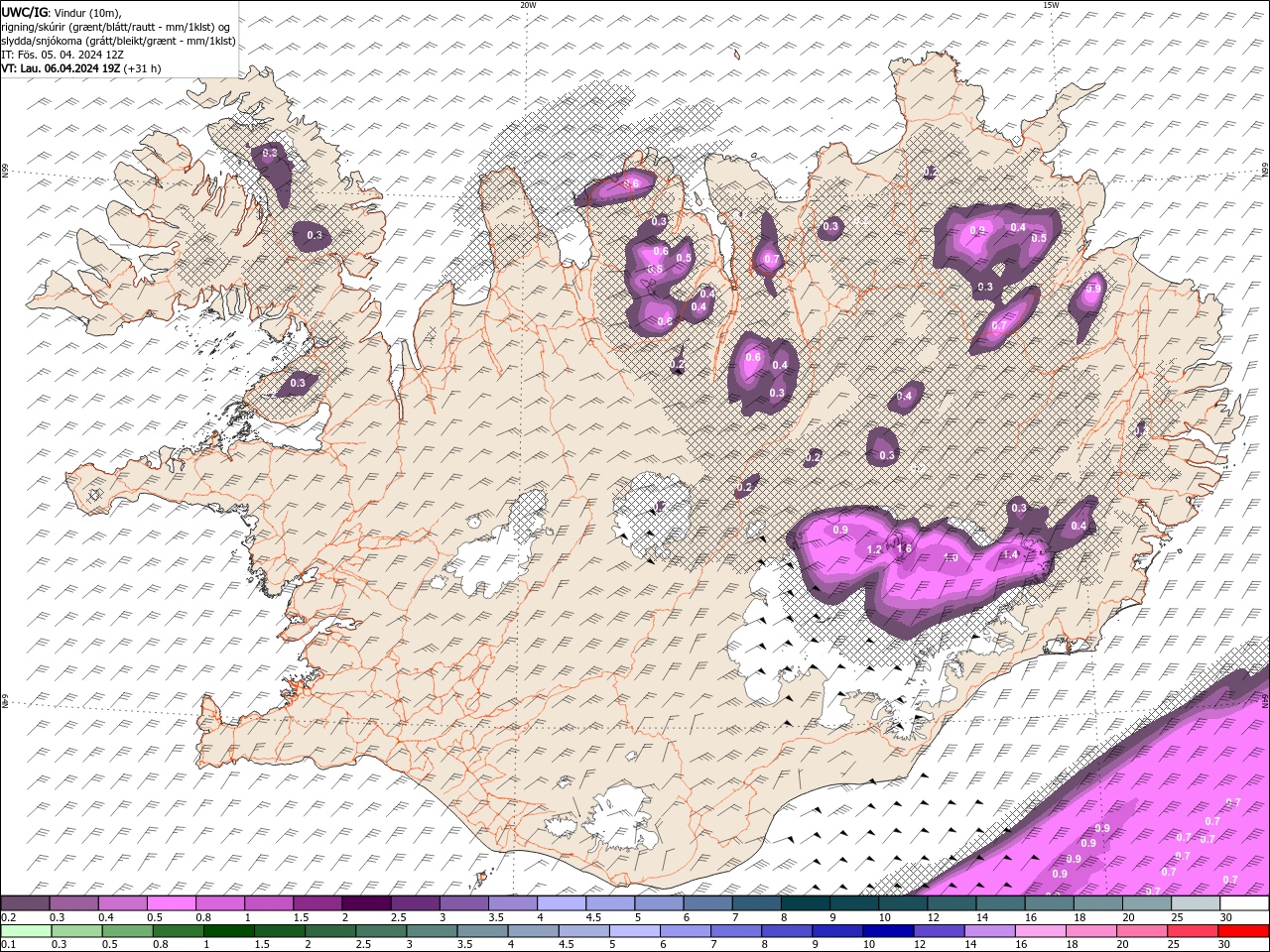Click the pale grey 25–30 upper legend swatch
The height and width of the screenshot is (952, 1270).
1195,902
